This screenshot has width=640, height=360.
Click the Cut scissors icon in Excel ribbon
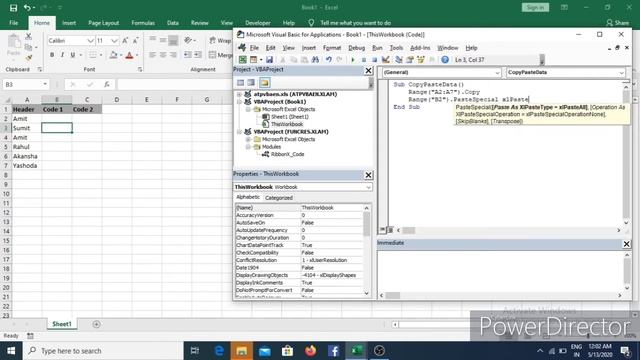pos(29,37)
